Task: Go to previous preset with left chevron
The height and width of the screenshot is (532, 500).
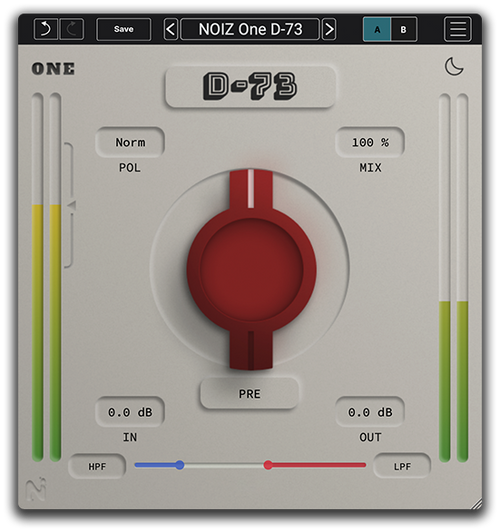Action: tap(171, 30)
